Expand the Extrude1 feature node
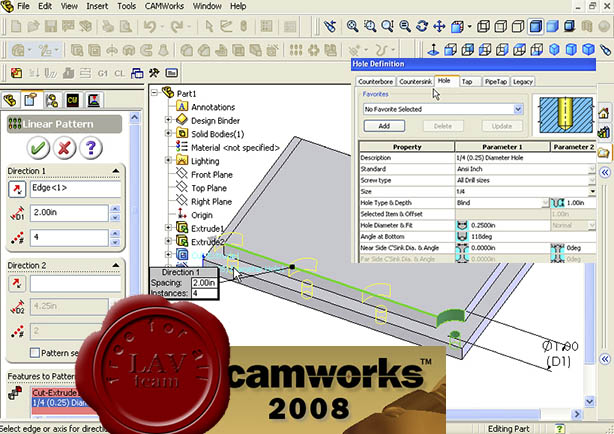The image size is (614, 434). 168,228
